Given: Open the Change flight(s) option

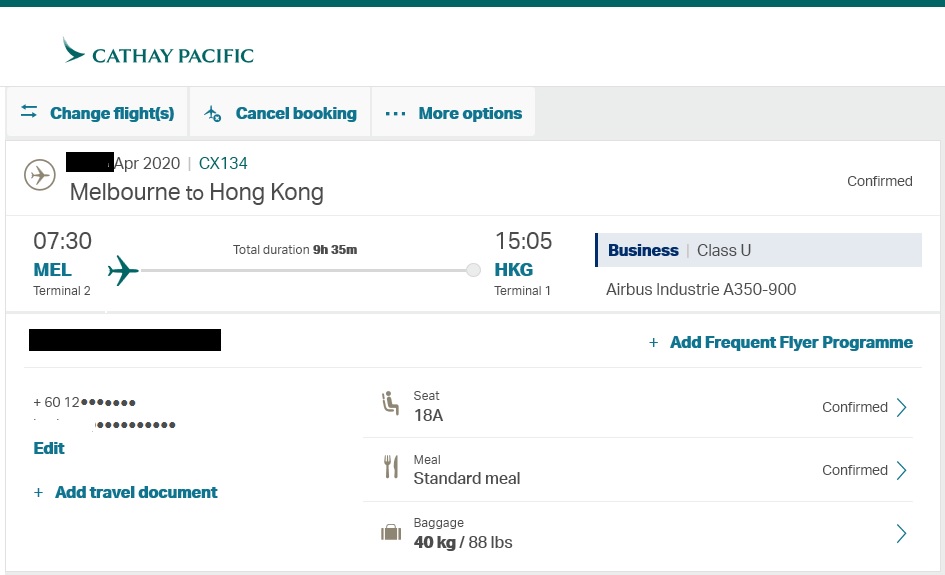Looking at the screenshot, I should click(111, 113).
